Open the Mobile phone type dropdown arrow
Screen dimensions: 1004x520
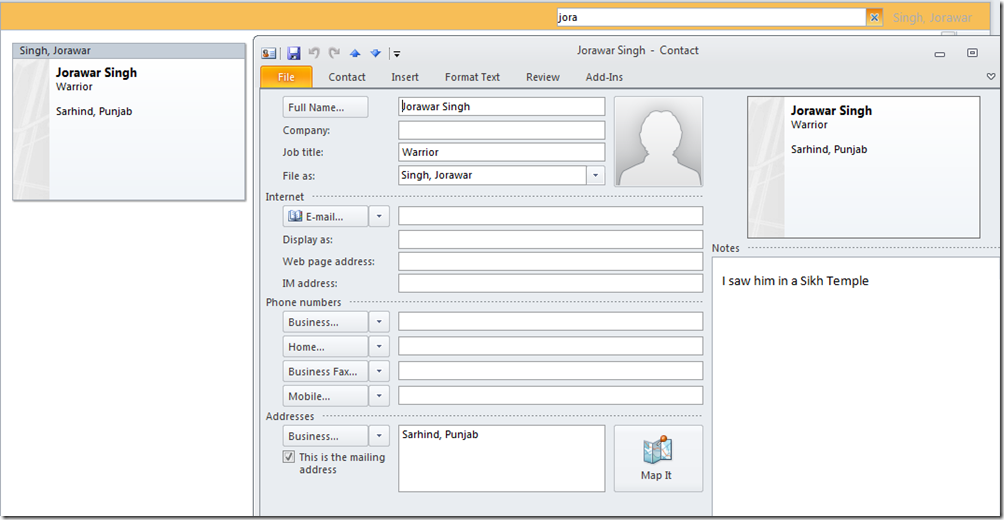click(x=379, y=396)
